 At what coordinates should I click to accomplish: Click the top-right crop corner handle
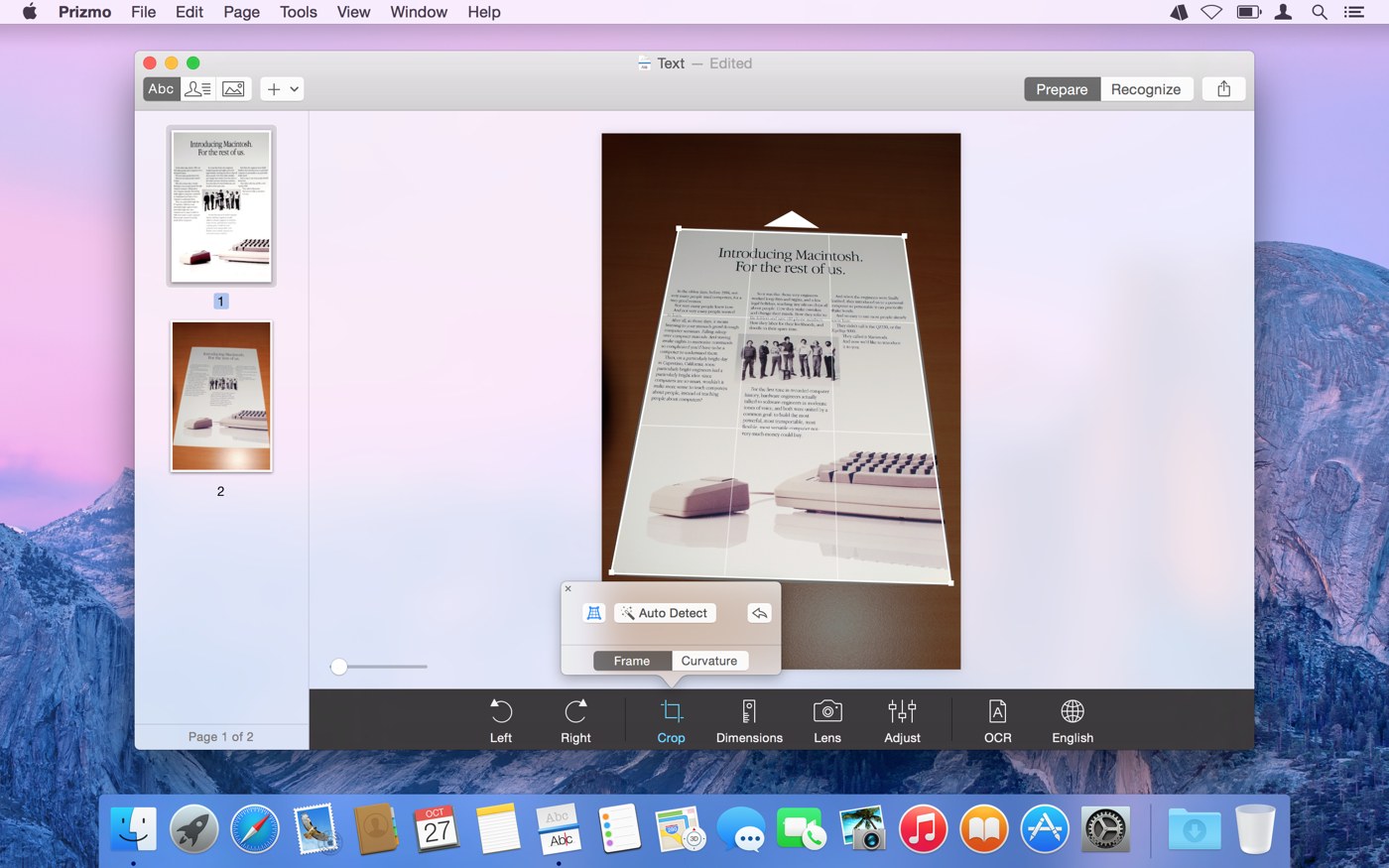[904, 235]
